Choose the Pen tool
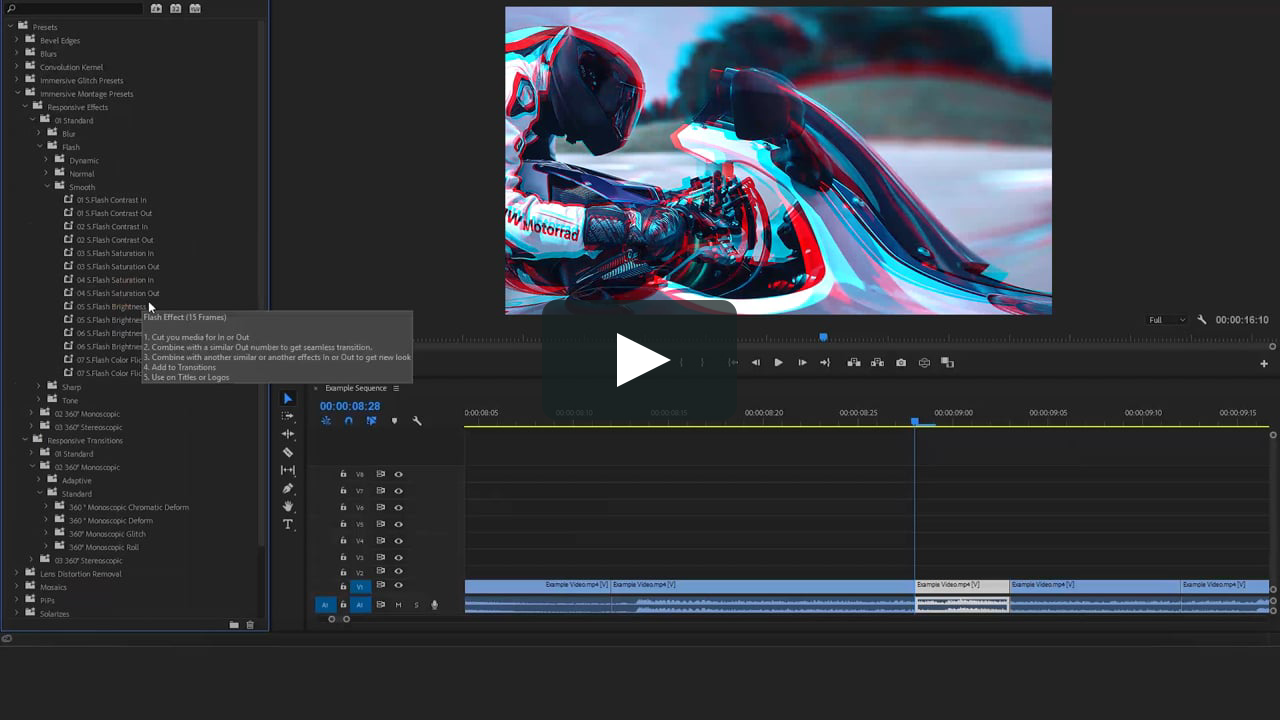Screen dimensions: 1280x720 coord(288,488)
